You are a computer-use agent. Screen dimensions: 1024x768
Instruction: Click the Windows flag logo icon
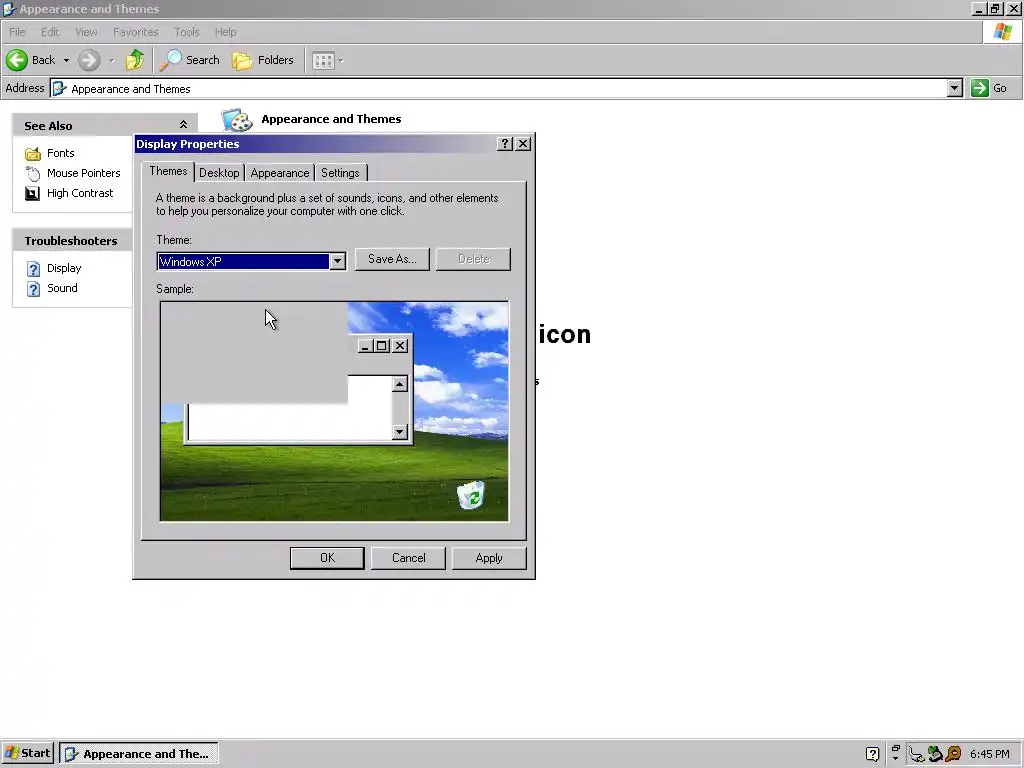pyautogui.click(x=1002, y=32)
